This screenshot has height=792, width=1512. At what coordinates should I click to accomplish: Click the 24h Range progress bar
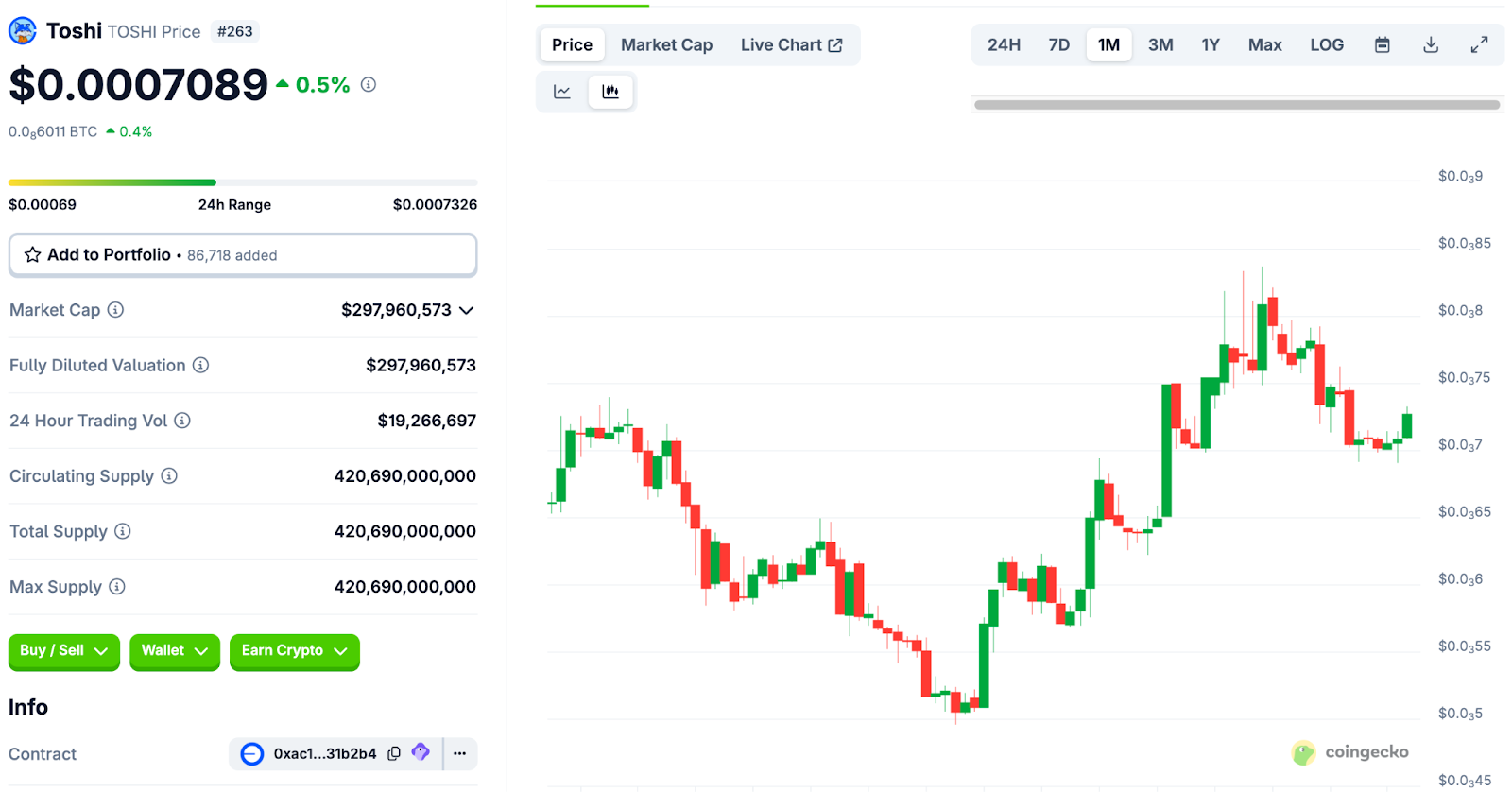pos(243,182)
